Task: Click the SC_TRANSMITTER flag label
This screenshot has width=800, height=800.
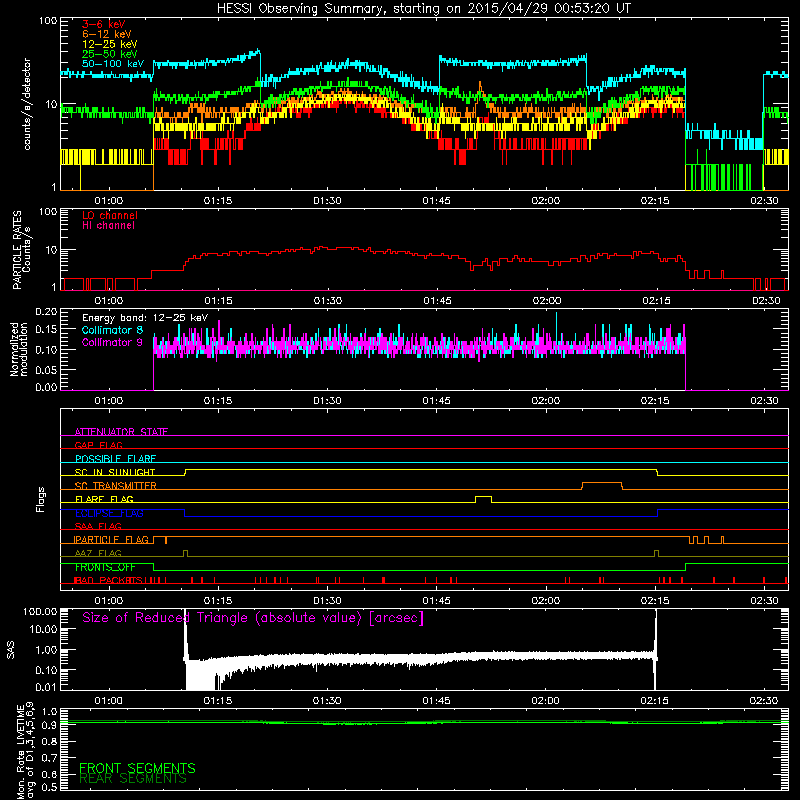Action: point(115,485)
